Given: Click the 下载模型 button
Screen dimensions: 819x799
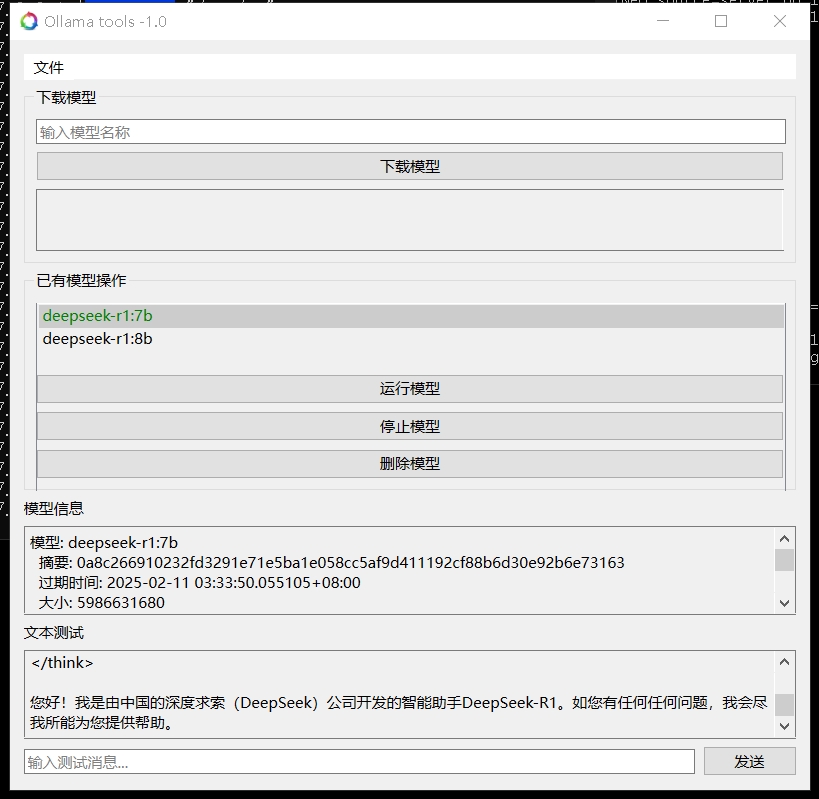Looking at the screenshot, I should tap(410, 166).
